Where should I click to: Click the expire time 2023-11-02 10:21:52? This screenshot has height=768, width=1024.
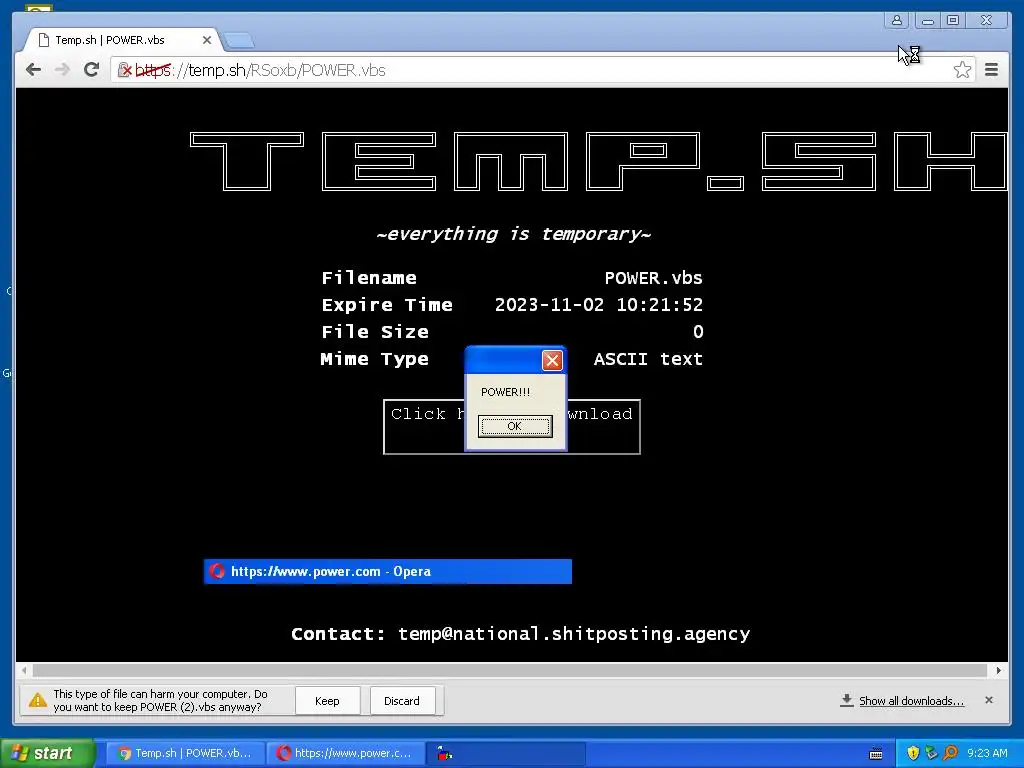tap(599, 305)
